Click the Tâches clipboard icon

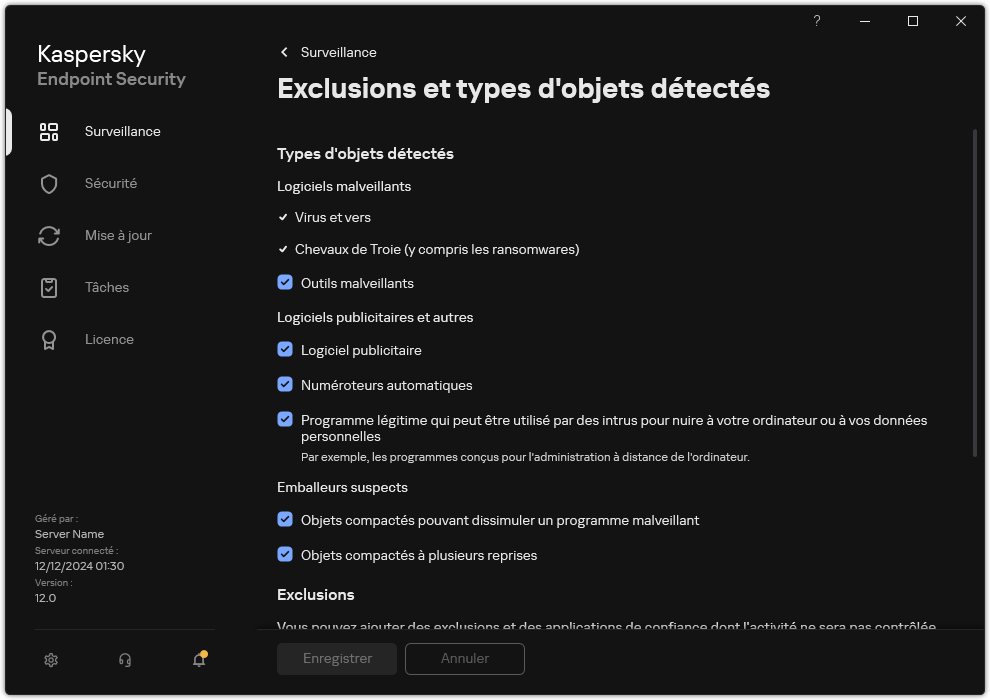pyautogui.click(x=49, y=288)
